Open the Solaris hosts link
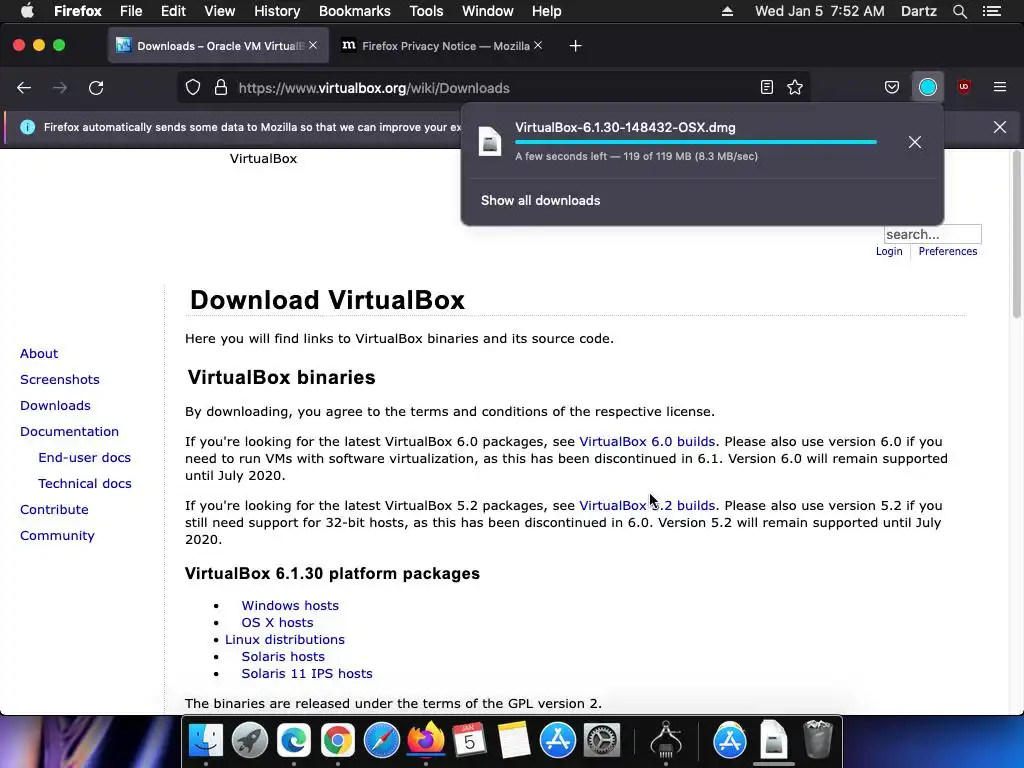Image resolution: width=1024 pixels, height=768 pixels. (283, 656)
